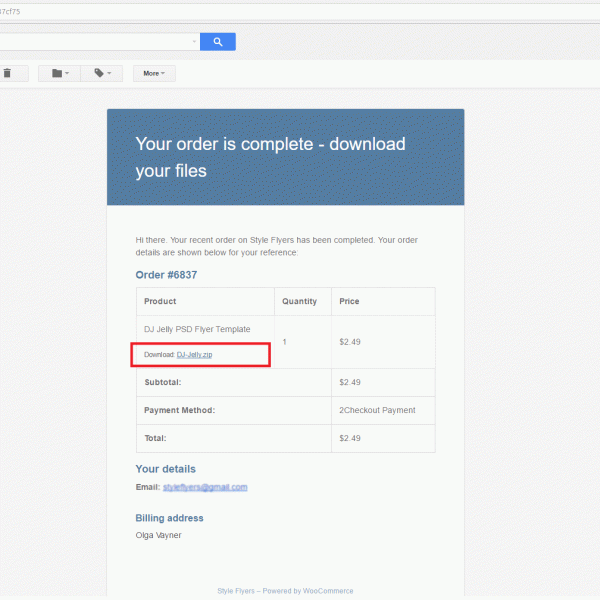Image resolution: width=600 pixels, height=600 pixels.
Task: Open Style Flyers footer link
Action: (236, 591)
